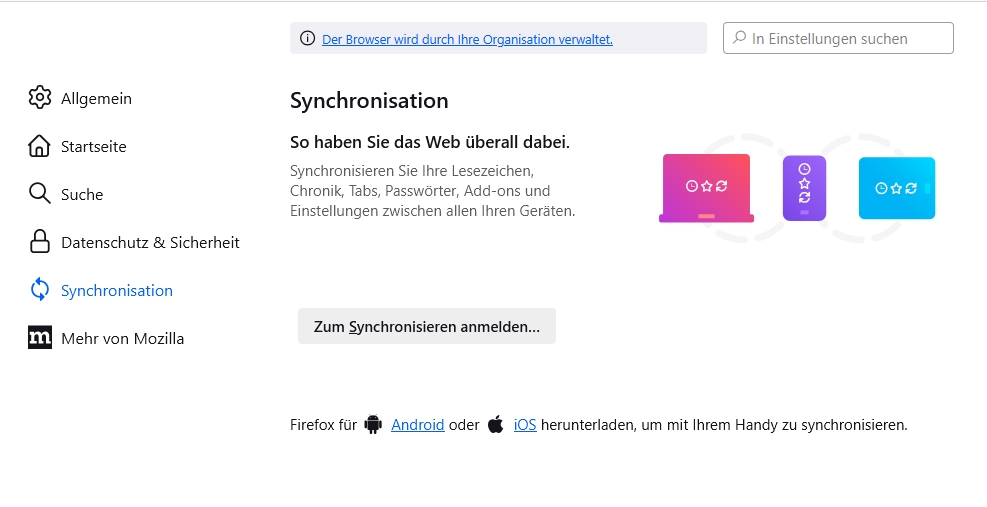Image resolution: width=987 pixels, height=507 pixels.
Task: Click the info icon in managed-browser banner
Action: tap(307, 39)
